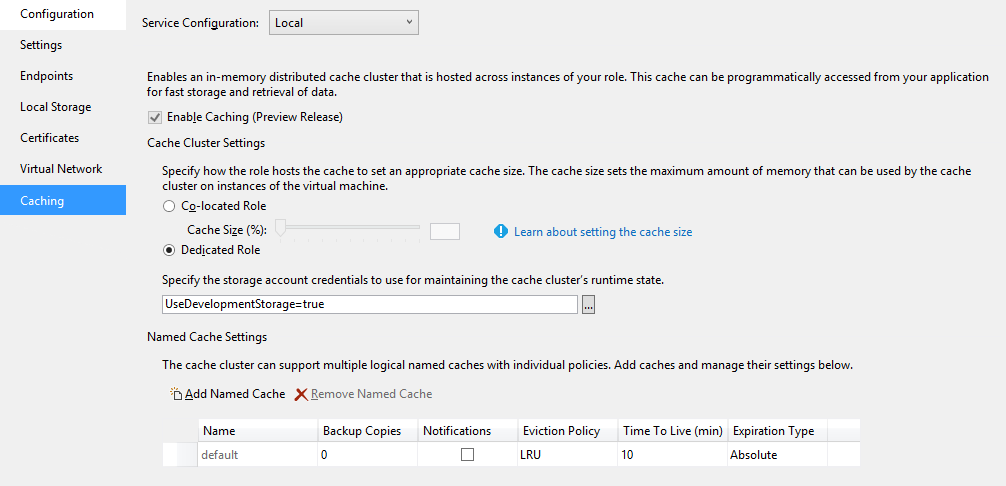Image resolution: width=1006 pixels, height=486 pixels.
Task: Open the Virtual Network tab
Action: 61,169
